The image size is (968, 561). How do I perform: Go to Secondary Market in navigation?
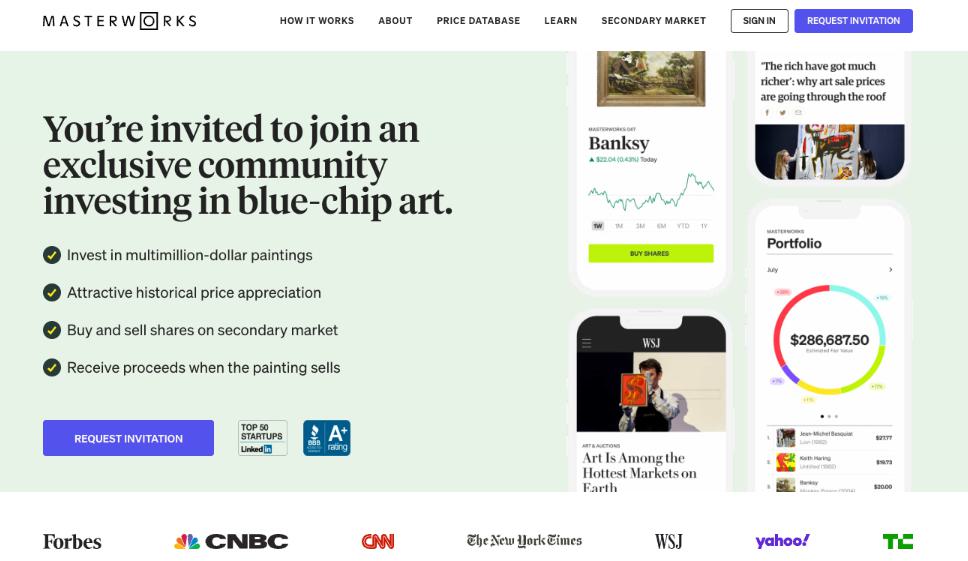(x=653, y=21)
